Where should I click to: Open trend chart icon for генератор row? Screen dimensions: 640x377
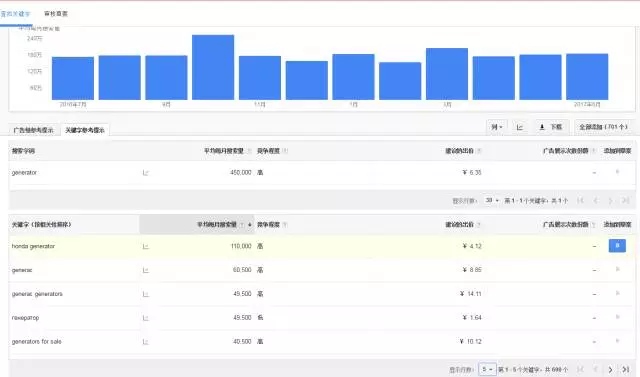click(145, 318)
